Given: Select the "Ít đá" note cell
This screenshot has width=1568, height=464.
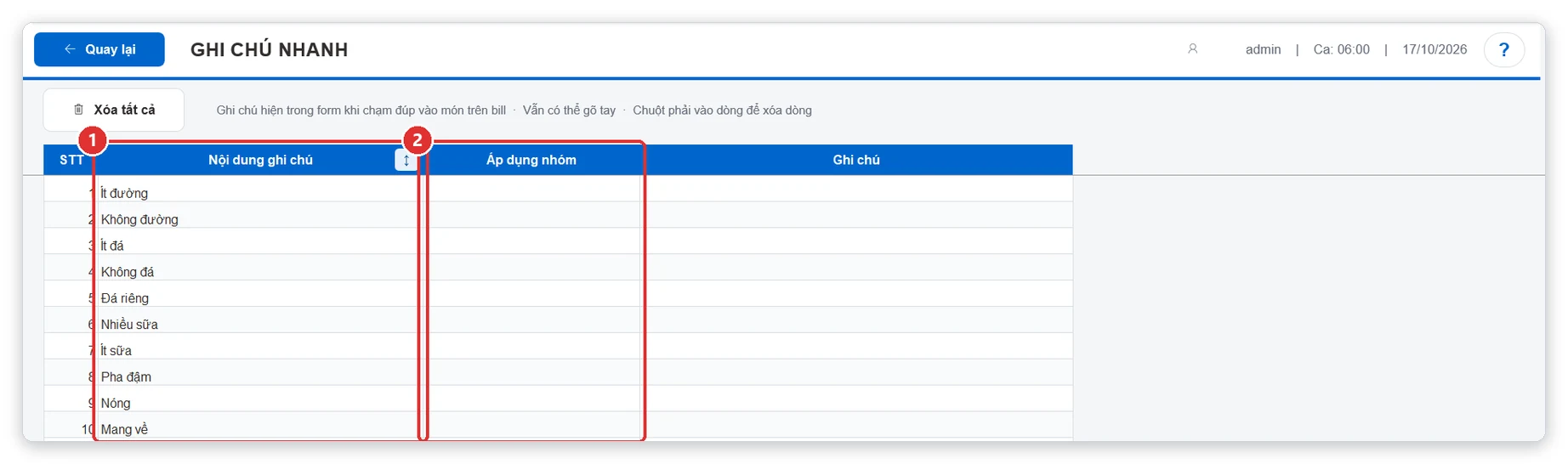Looking at the screenshot, I should coord(260,241).
